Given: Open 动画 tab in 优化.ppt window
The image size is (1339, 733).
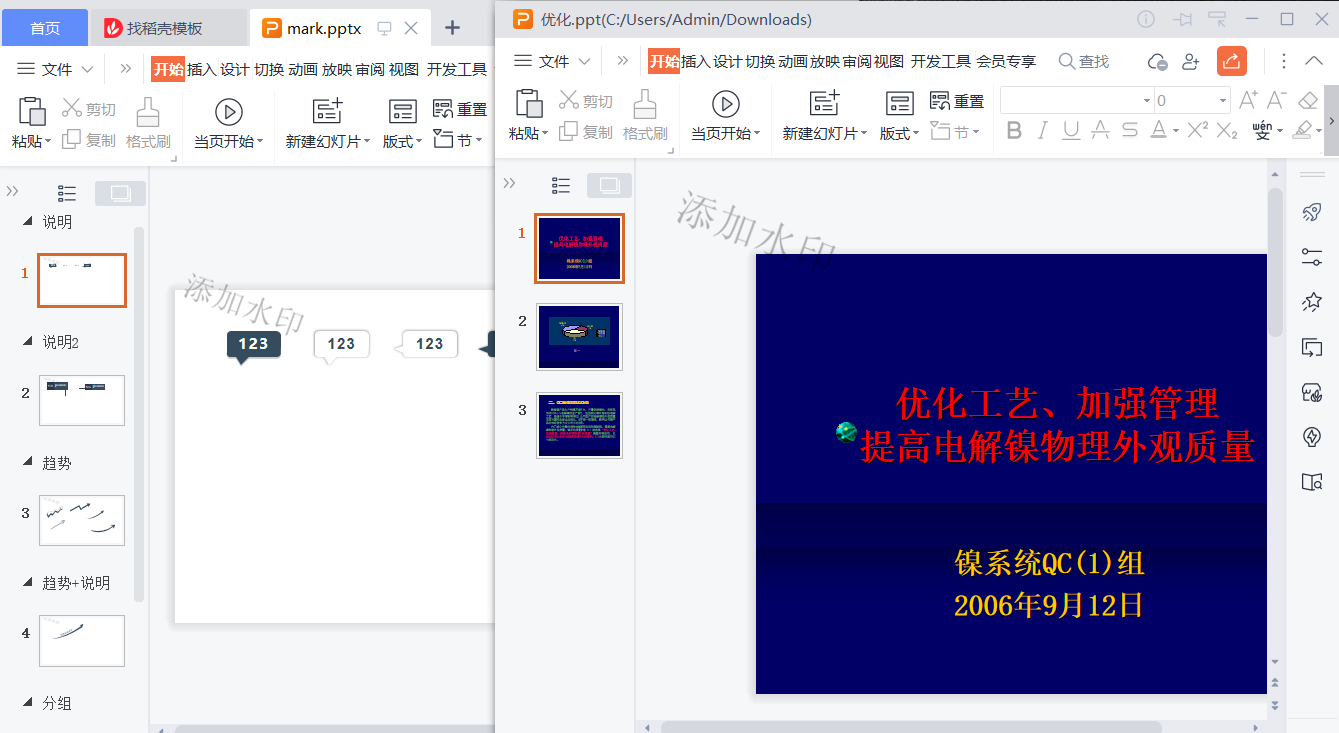Looking at the screenshot, I should pyautogui.click(x=793, y=61).
